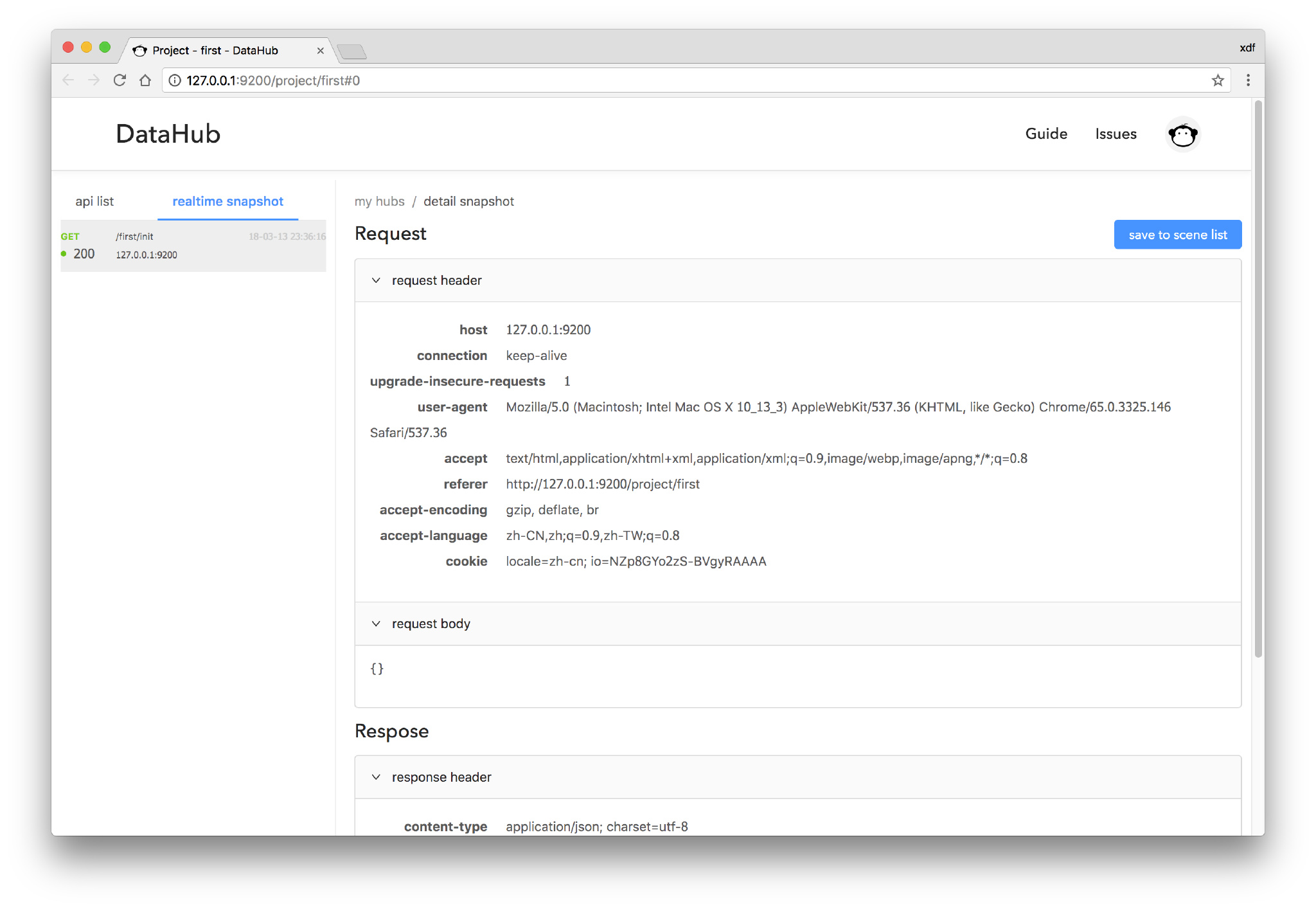The image size is (1316, 909).
Task: Click save to scene list button
Action: pyautogui.click(x=1177, y=235)
